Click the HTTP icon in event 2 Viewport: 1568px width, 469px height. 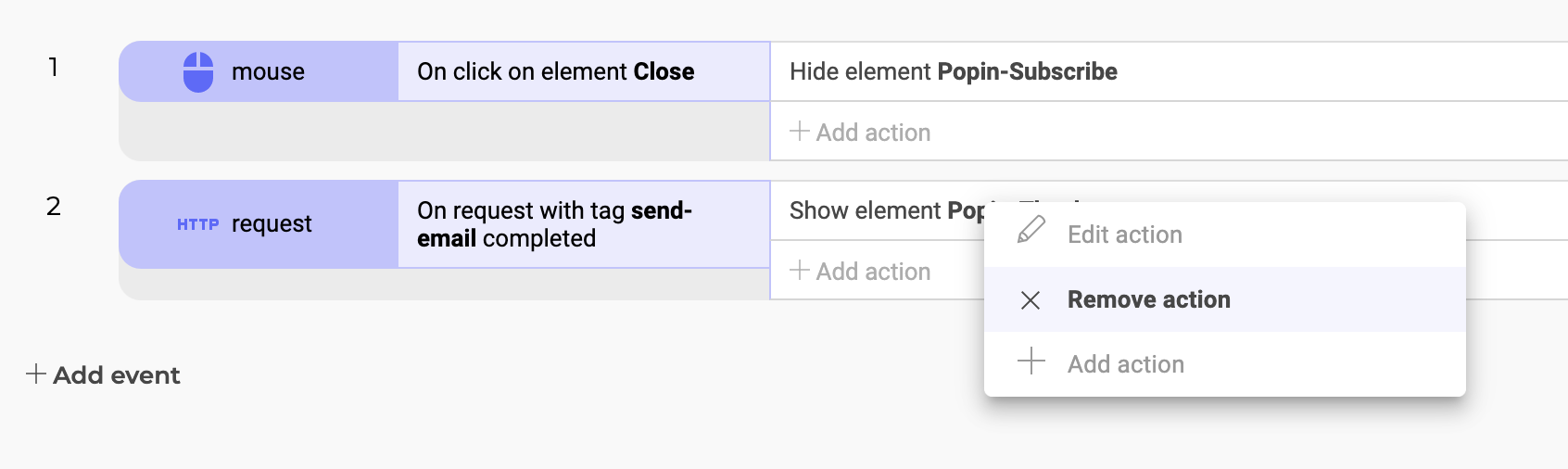(198, 224)
